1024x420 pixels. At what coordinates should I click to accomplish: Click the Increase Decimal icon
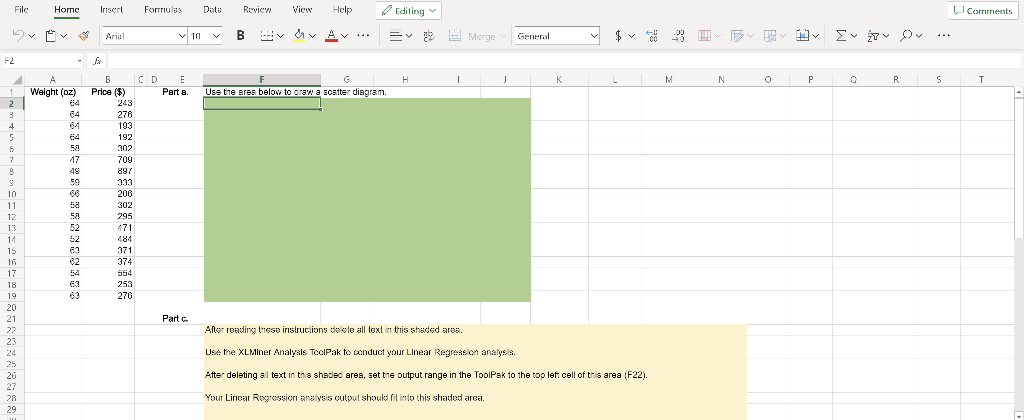click(x=651, y=36)
